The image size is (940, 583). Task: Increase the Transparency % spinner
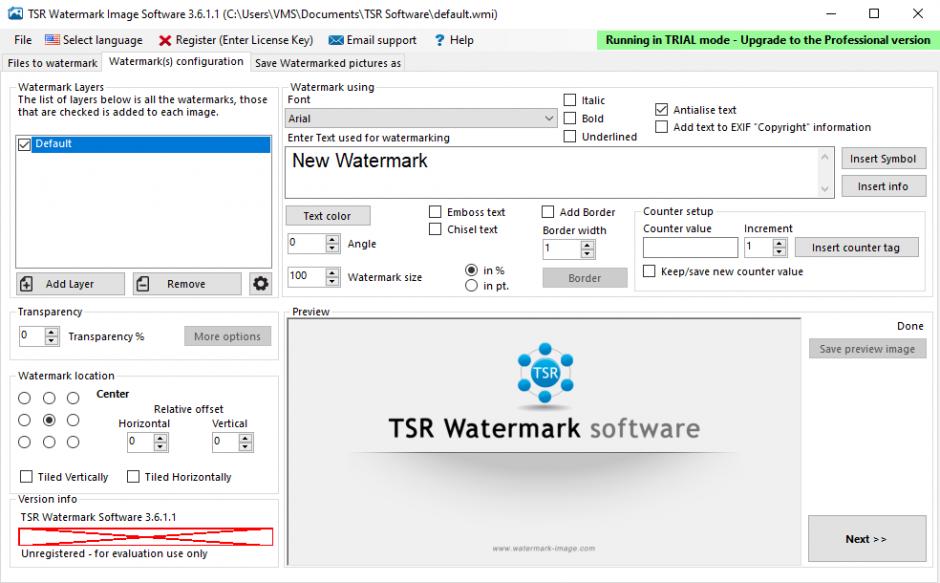point(52,332)
